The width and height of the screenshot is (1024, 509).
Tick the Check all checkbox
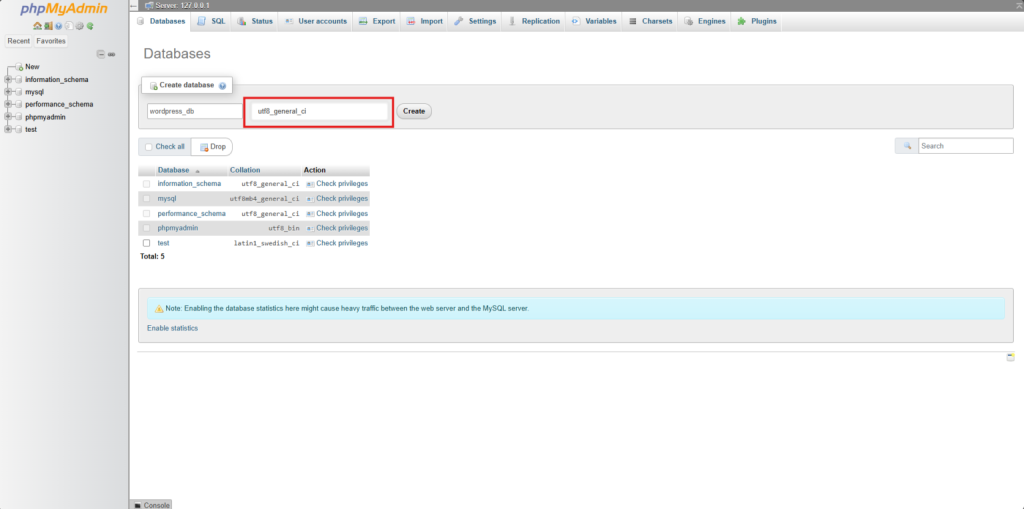(148, 147)
